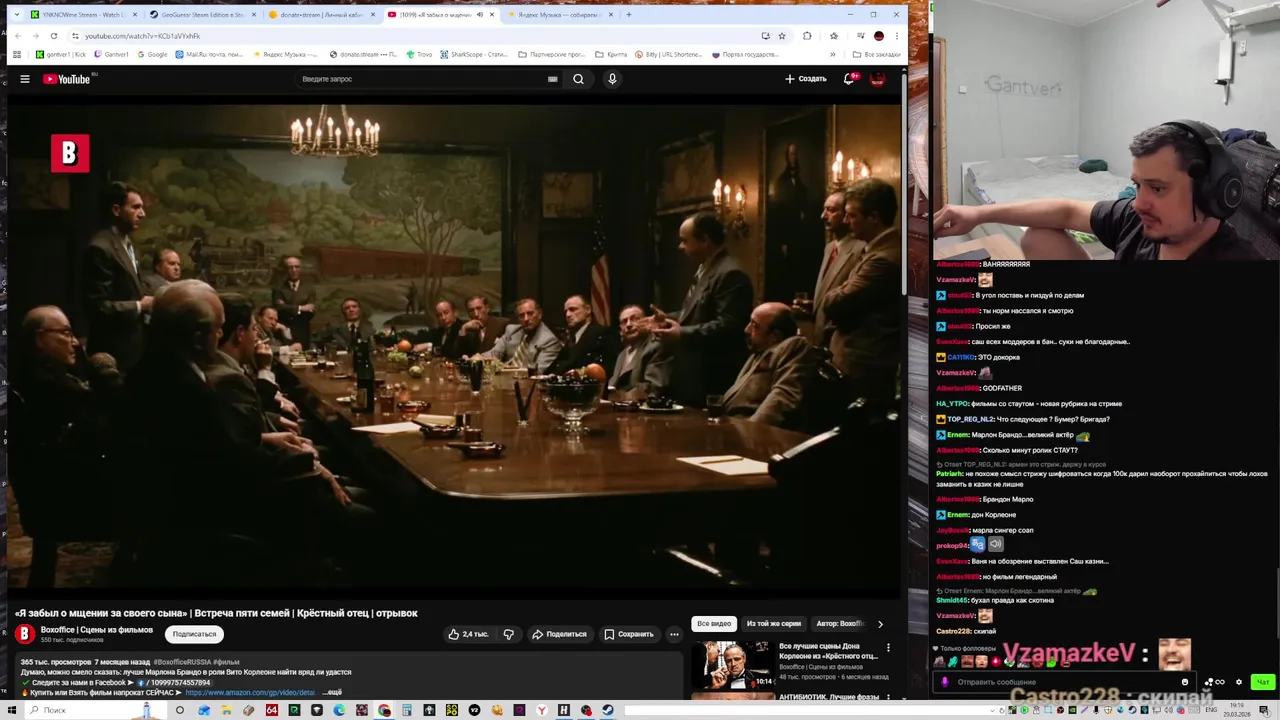This screenshot has width=1280, height=720.
Task: Open options for the first recommended video
Action: pos(888,648)
